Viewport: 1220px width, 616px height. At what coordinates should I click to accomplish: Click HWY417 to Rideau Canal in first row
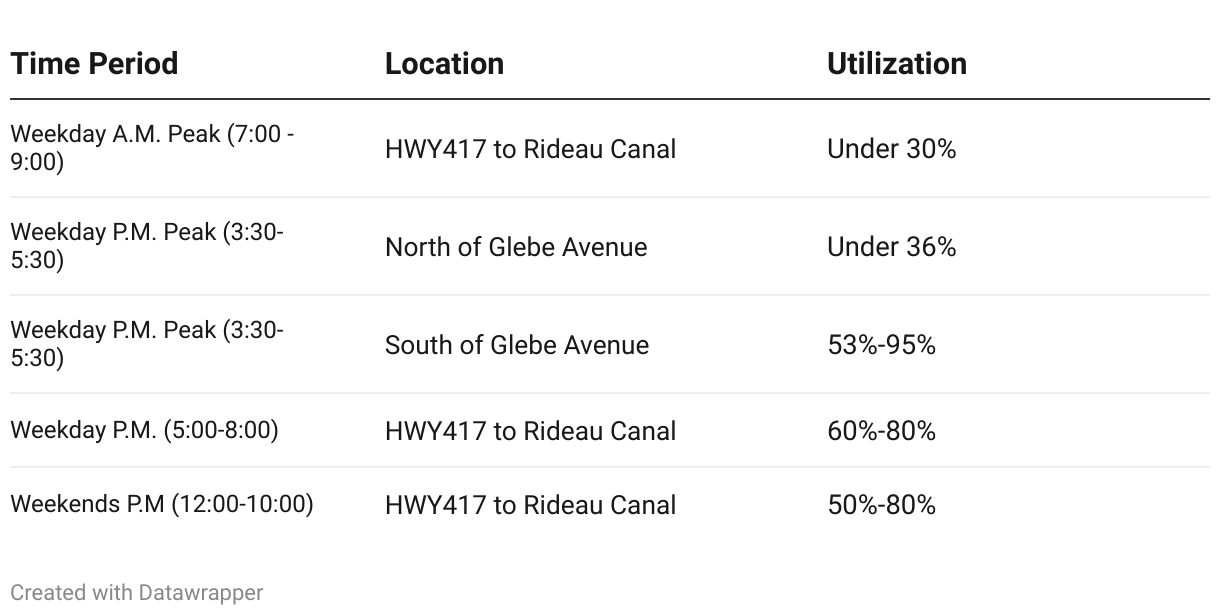tap(531, 149)
